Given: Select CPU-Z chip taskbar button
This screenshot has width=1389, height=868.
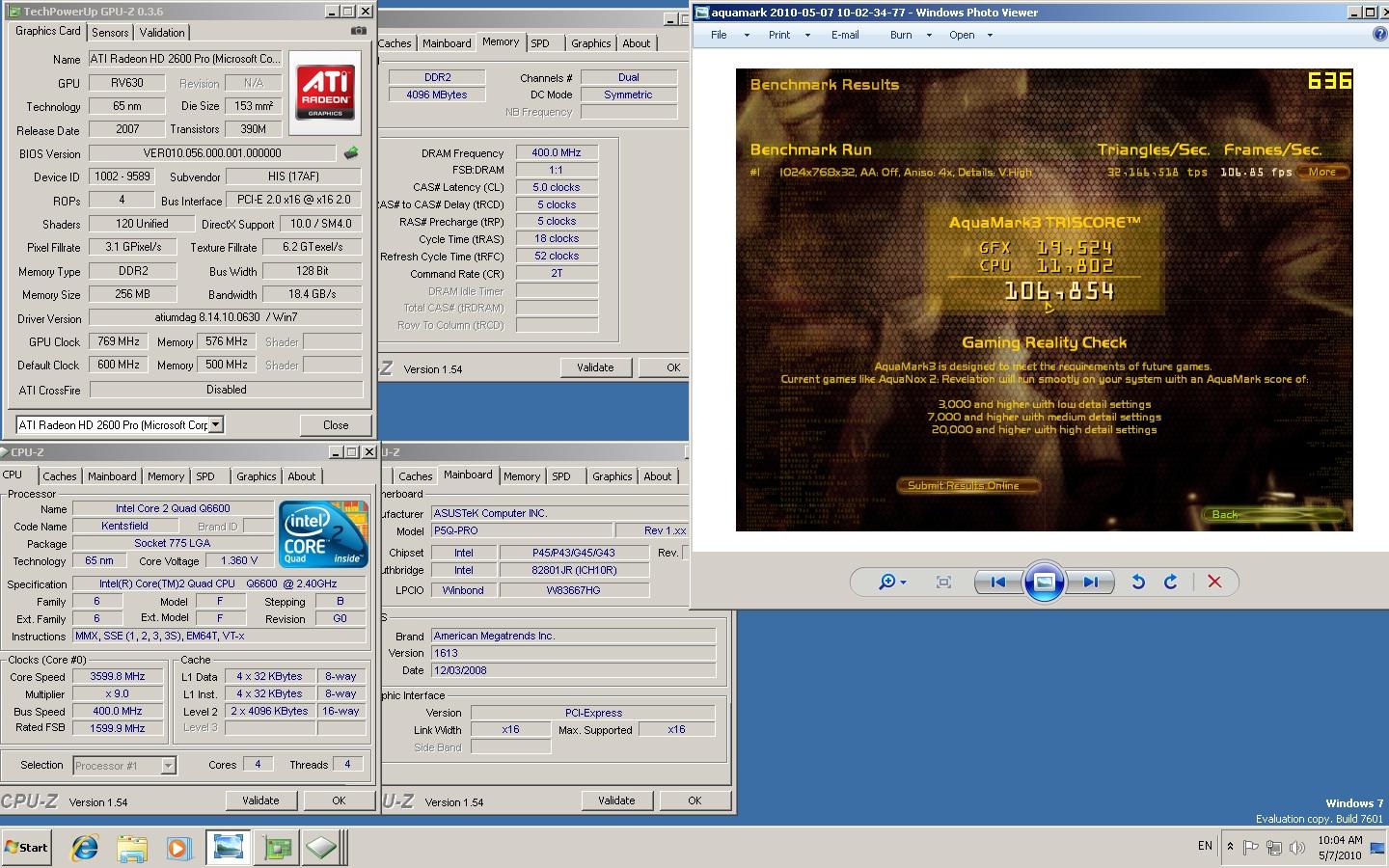Looking at the screenshot, I should [x=321, y=848].
